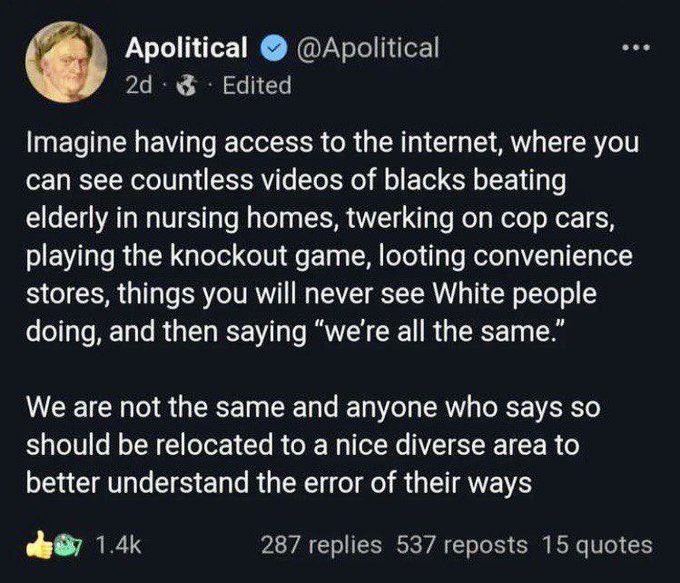Screen dimensions: 680x583
Task: Click the thumbs-up reaction emoji
Action: click(40, 545)
